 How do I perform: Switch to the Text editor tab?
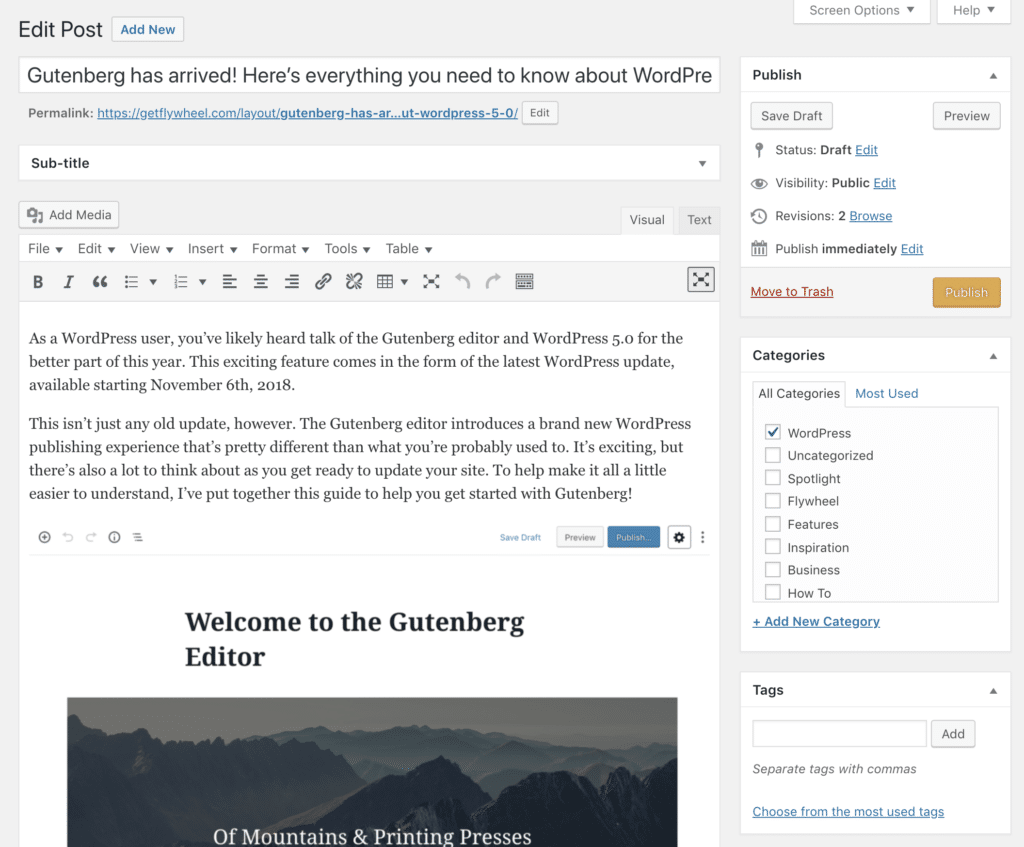[699, 220]
